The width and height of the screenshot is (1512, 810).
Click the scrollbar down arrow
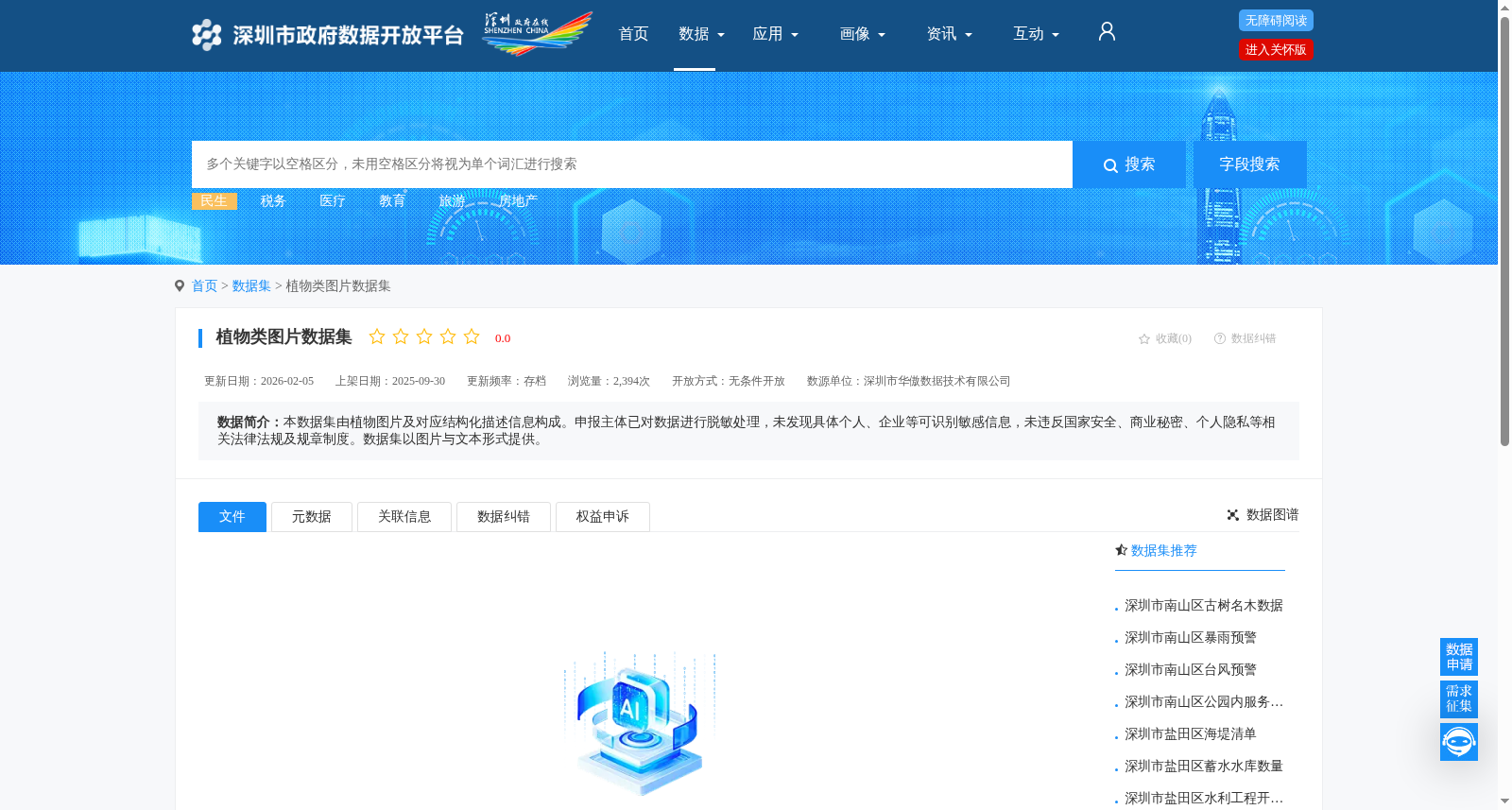1504,801
